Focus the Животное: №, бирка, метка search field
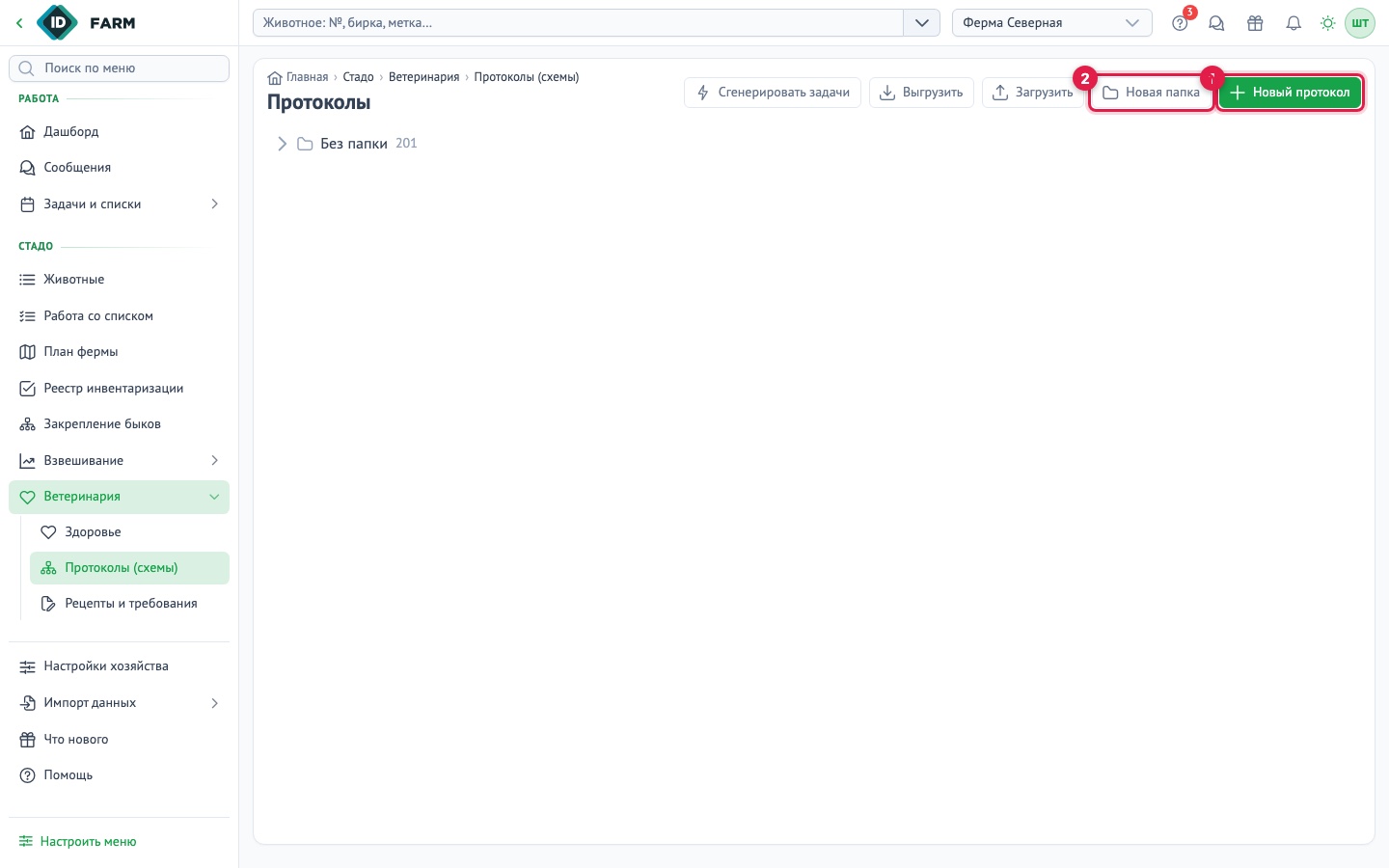Image resolution: width=1389 pixels, height=868 pixels. 578,23
